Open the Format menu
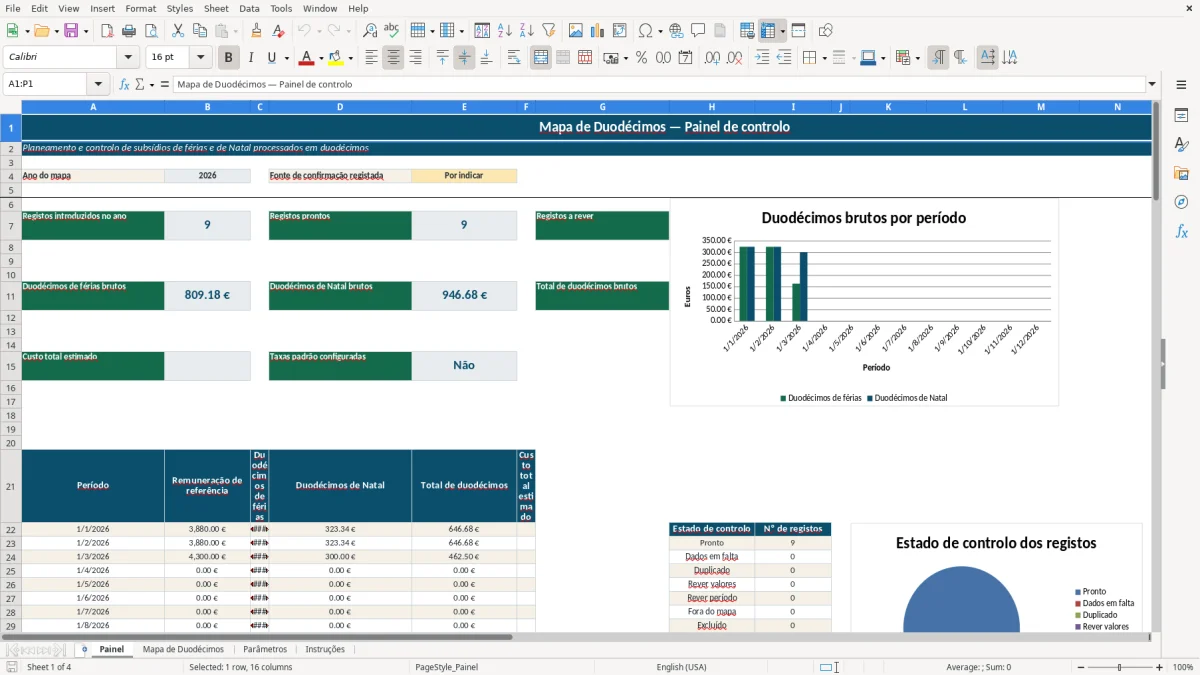The height and width of the screenshot is (675, 1200). 140,8
